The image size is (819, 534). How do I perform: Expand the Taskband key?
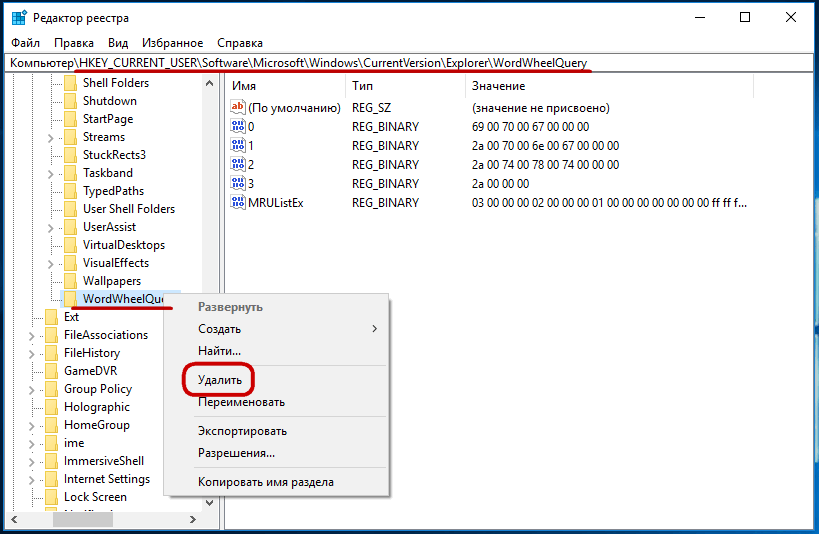(x=51, y=174)
